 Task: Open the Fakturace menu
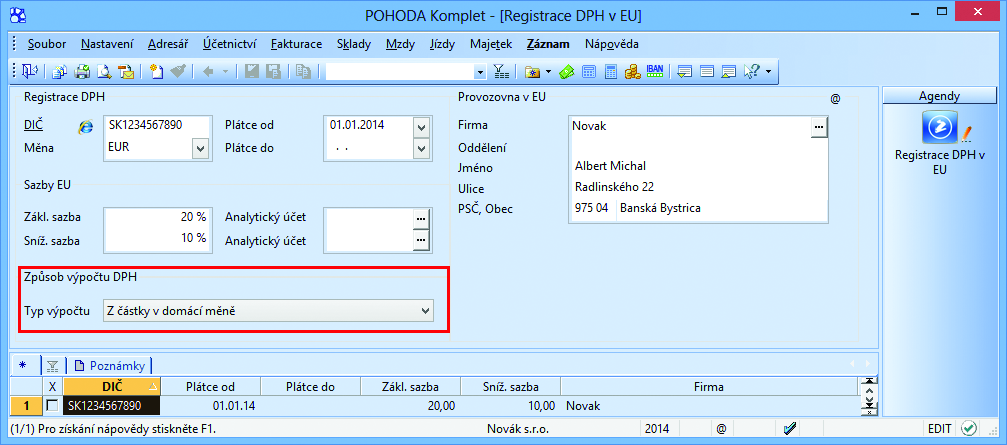296,44
